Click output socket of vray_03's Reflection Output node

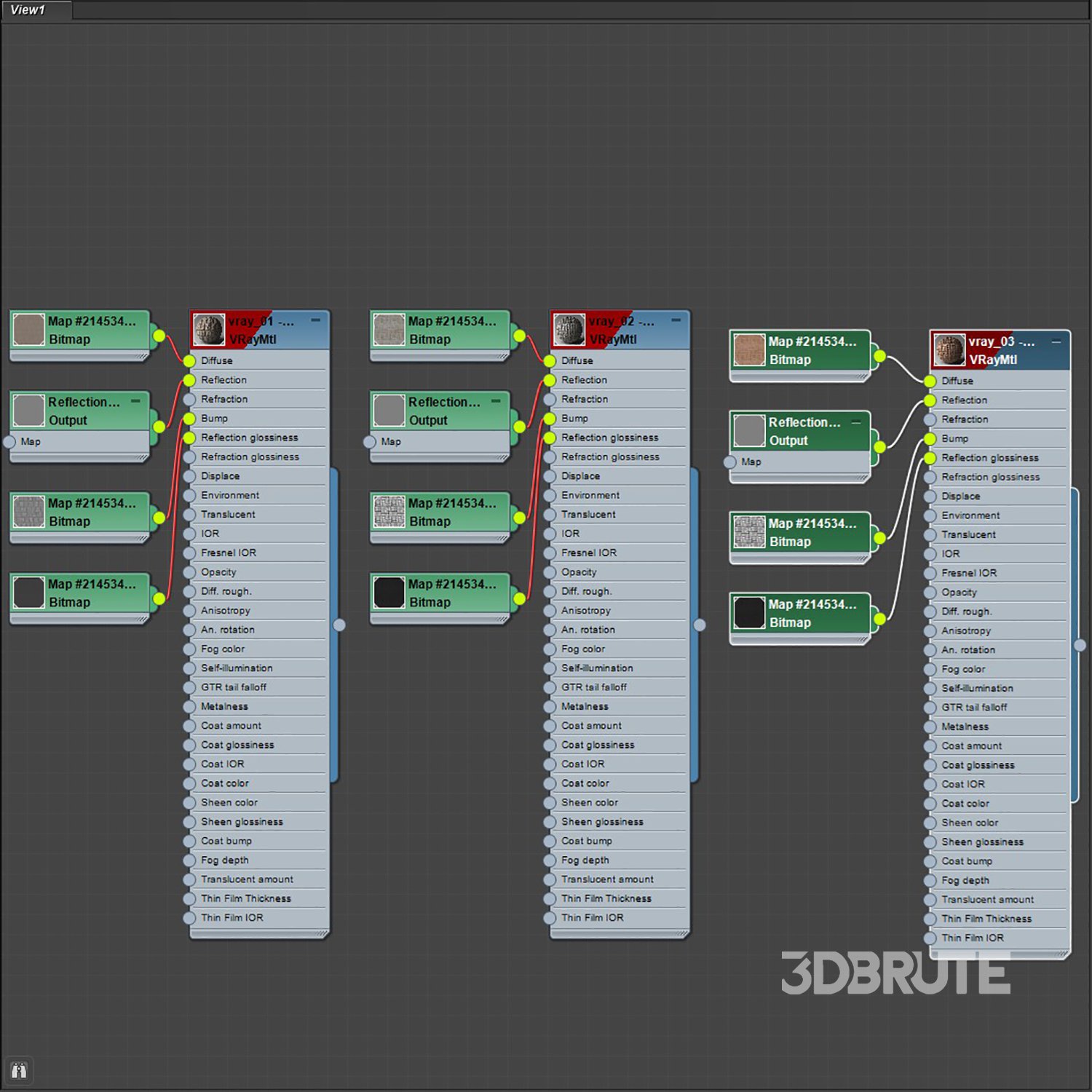[x=879, y=446]
